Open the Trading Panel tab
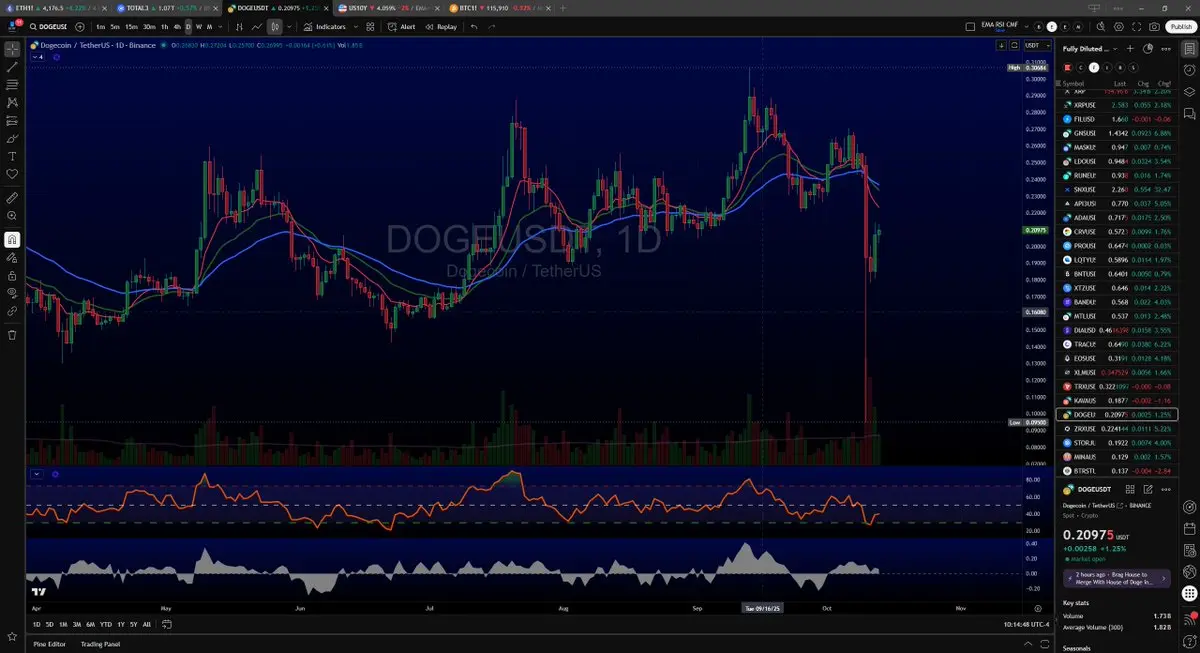This screenshot has width=1200, height=653. pos(100,644)
